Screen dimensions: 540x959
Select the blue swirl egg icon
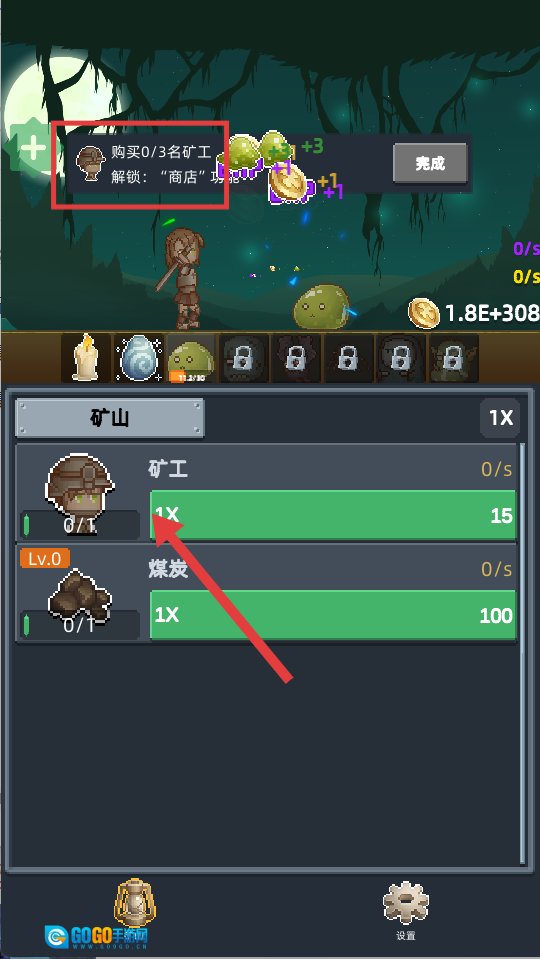139,358
